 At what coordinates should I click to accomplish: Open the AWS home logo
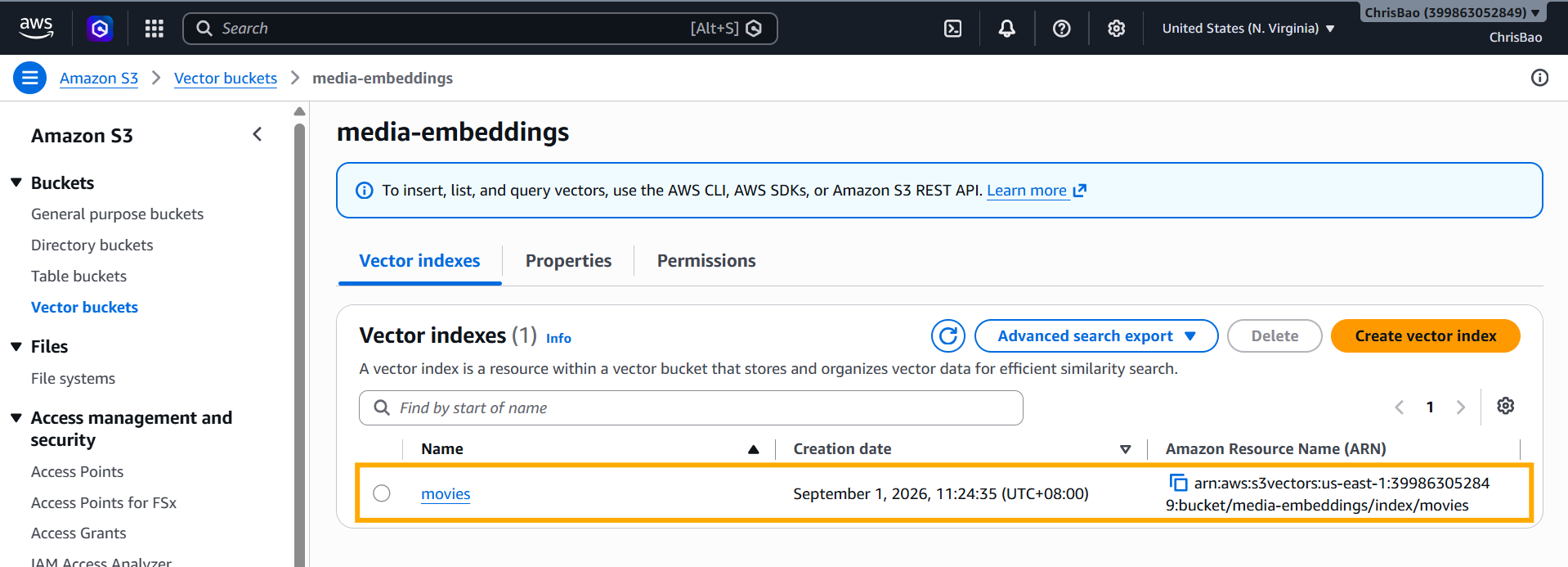tap(36, 29)
